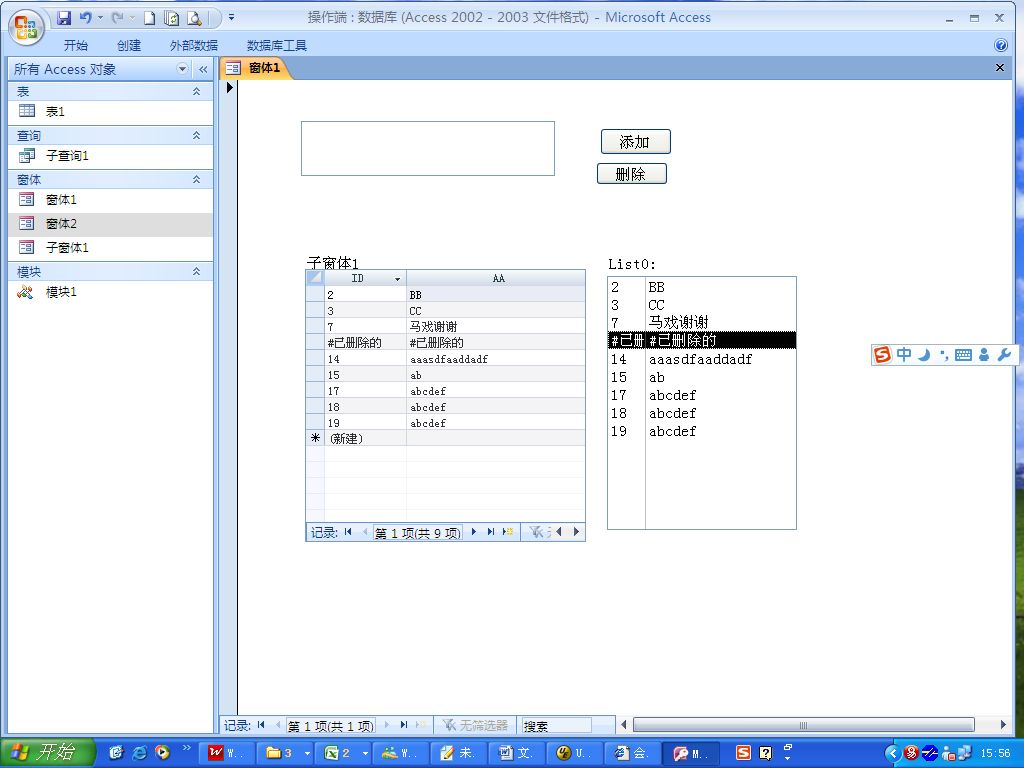
Task: Go to last record in main form navigator
Action: tap(404, 725)
